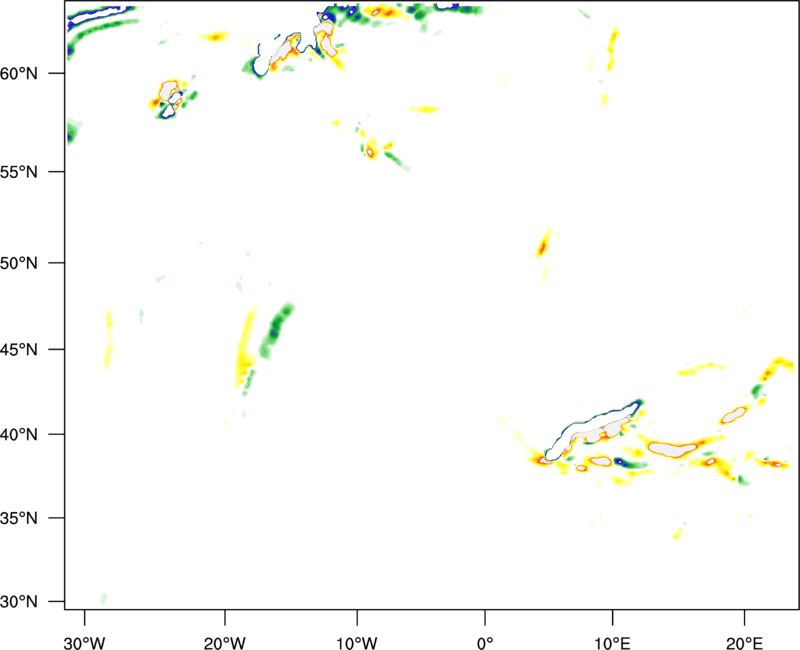Click the 30°N latitude label
Viewport: 800px width, 650px height.
click(19, 602)
